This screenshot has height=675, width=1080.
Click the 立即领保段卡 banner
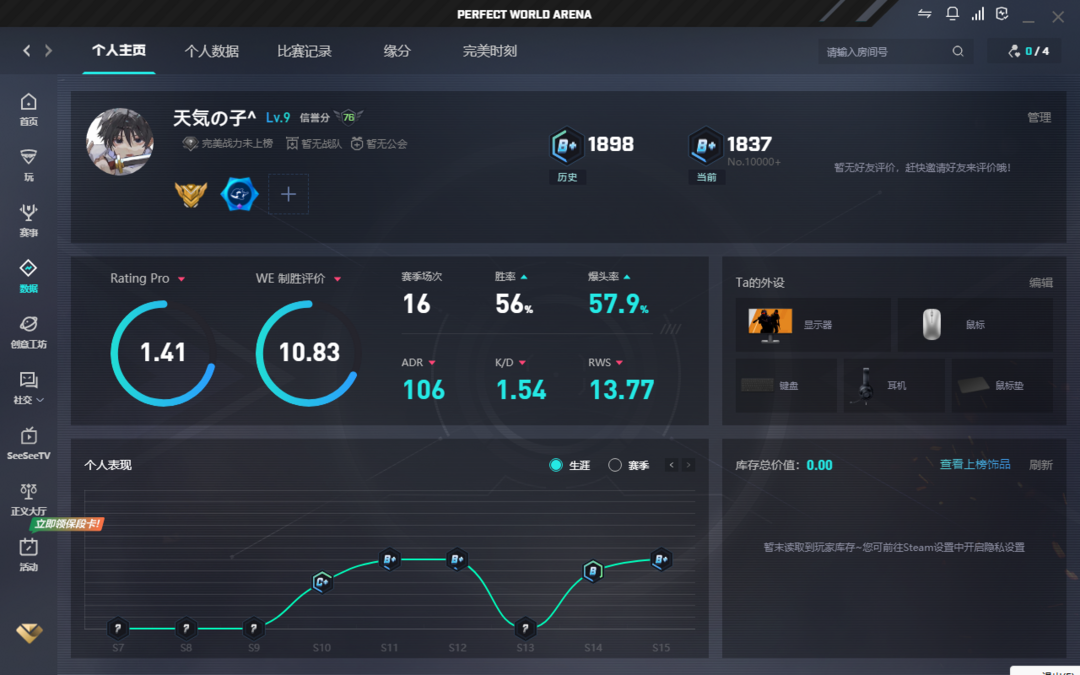(68, 524)
